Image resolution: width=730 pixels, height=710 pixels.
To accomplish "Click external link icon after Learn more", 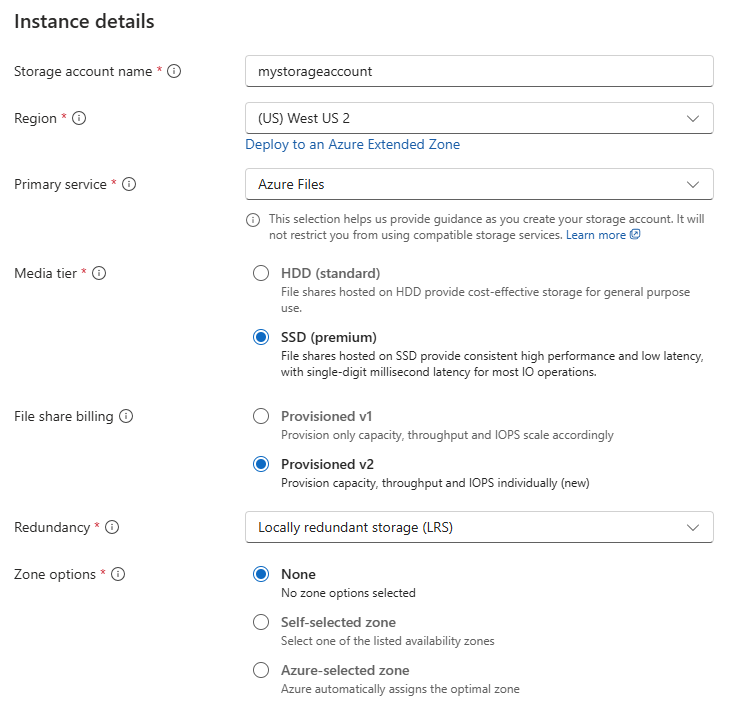I will (x=635, y=235).
